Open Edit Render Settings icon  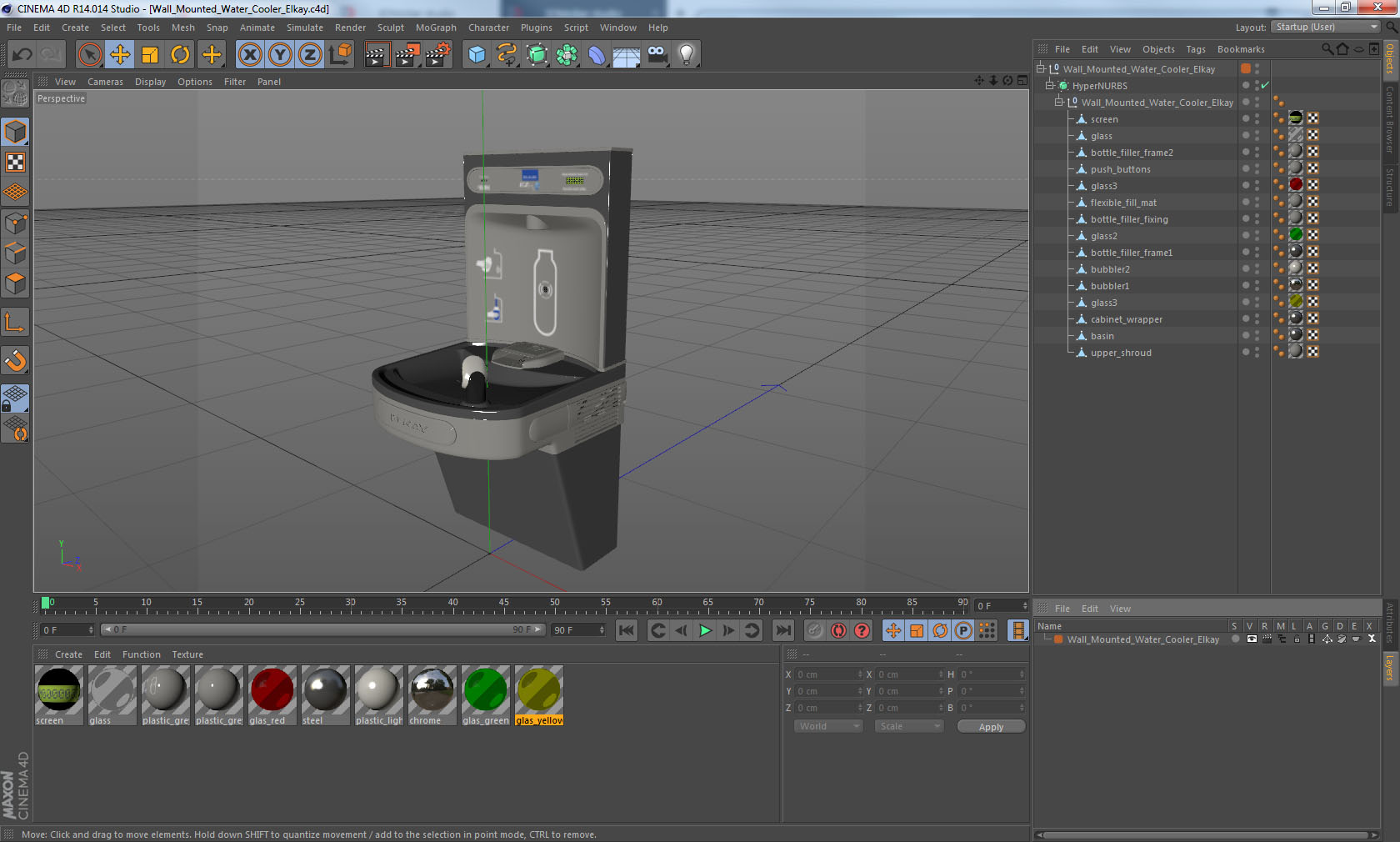click(437, 55)
